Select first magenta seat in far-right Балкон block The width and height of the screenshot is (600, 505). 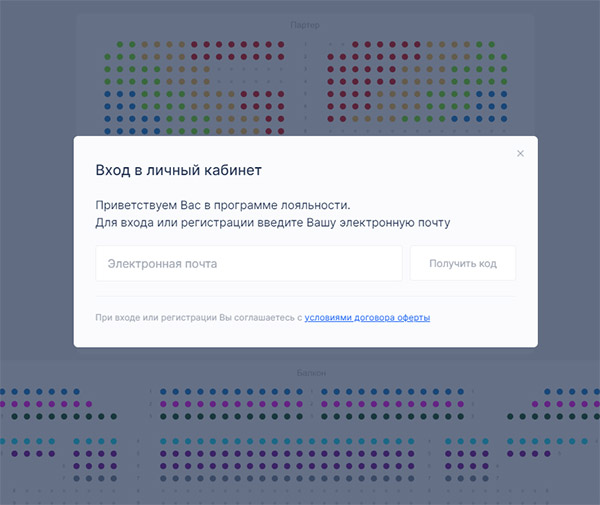click(535, 404)
